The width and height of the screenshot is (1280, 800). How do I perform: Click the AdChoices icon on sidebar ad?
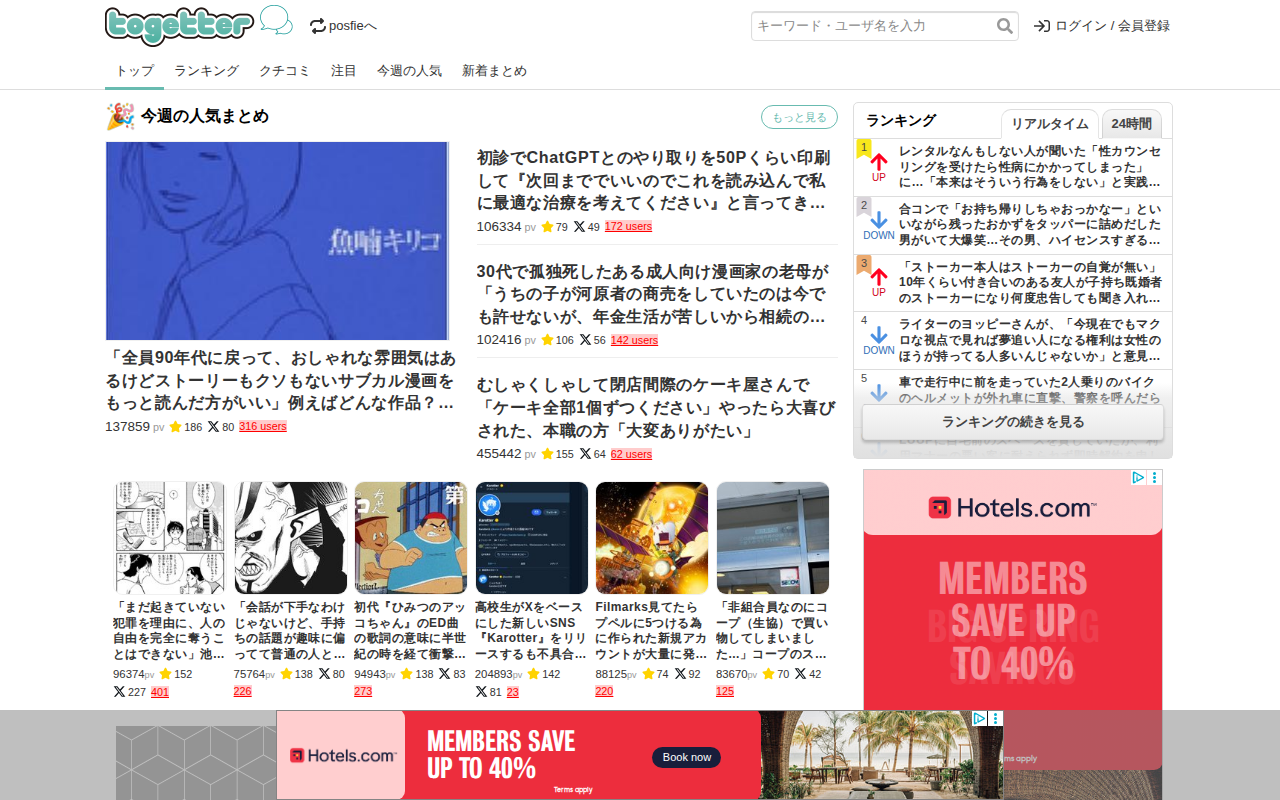[1138, 478]
